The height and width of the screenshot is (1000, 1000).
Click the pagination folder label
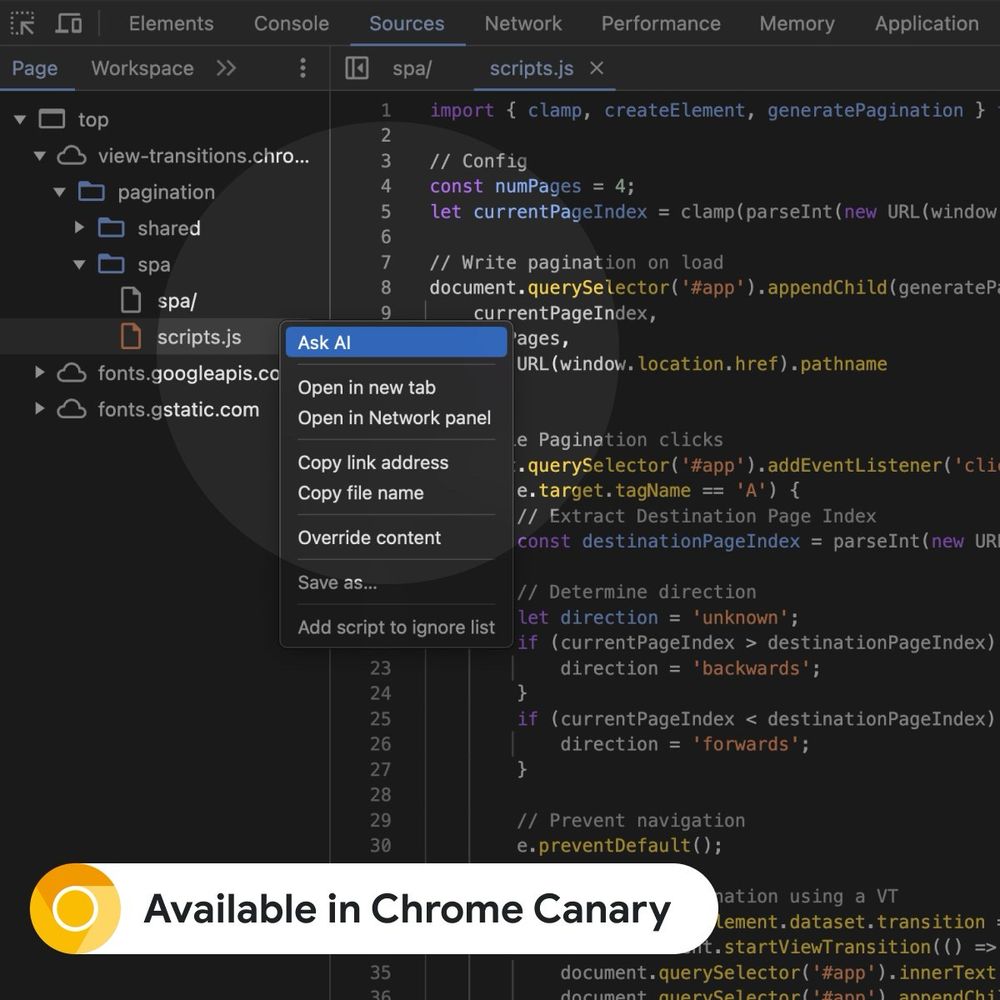click(x=166, y=192)
